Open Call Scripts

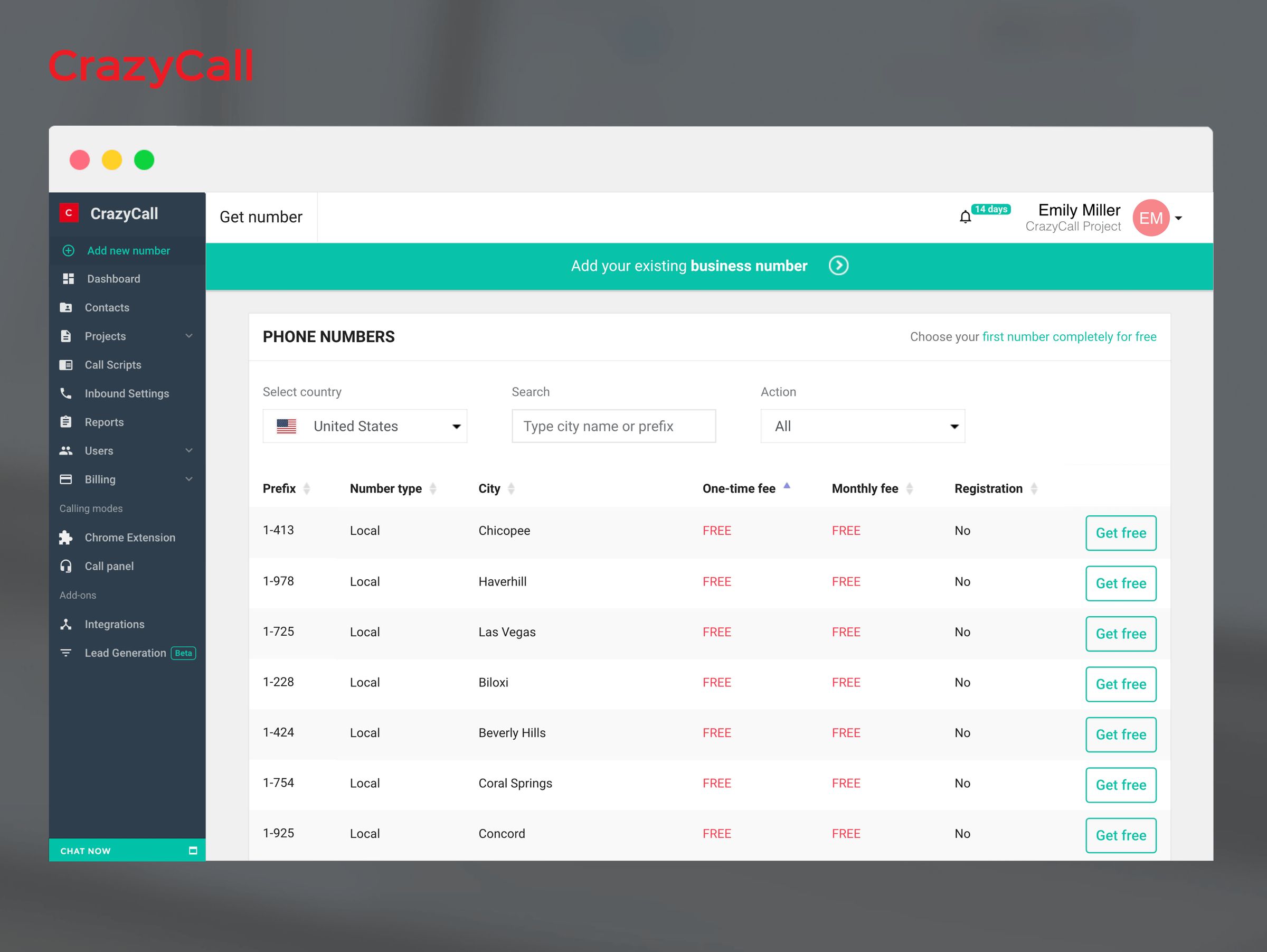click(113, 365)
